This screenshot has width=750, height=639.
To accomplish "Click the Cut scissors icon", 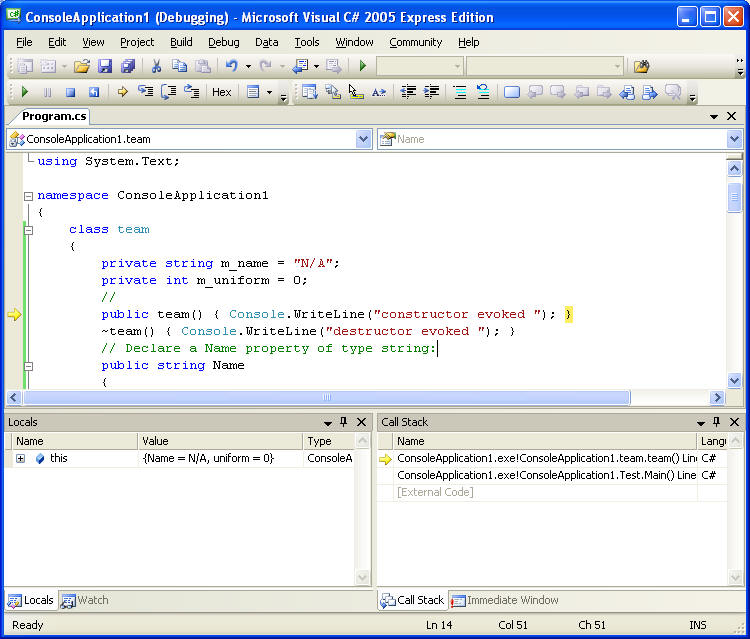I will [156, 66].
